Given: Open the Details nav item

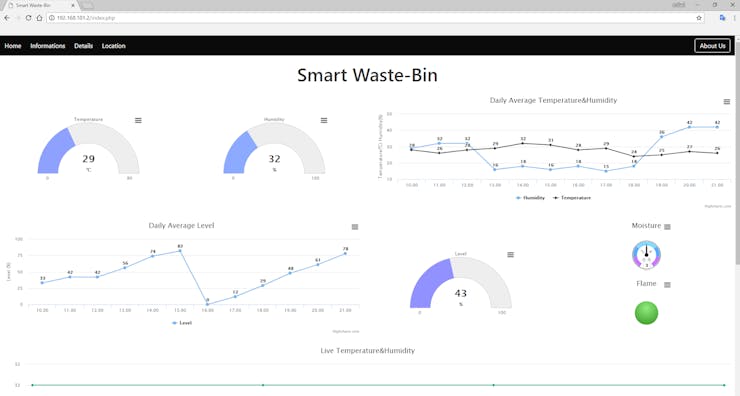Looking at the screenshot, I should pyautogui.click(x=84, y=46).
